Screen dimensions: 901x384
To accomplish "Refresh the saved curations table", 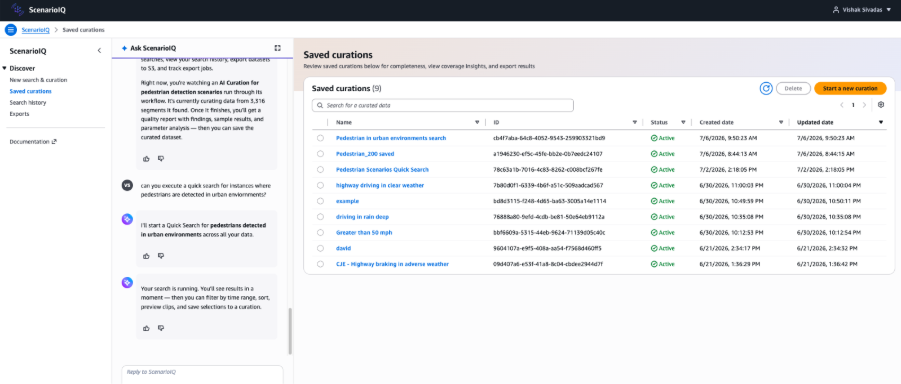I will (766, 89).
